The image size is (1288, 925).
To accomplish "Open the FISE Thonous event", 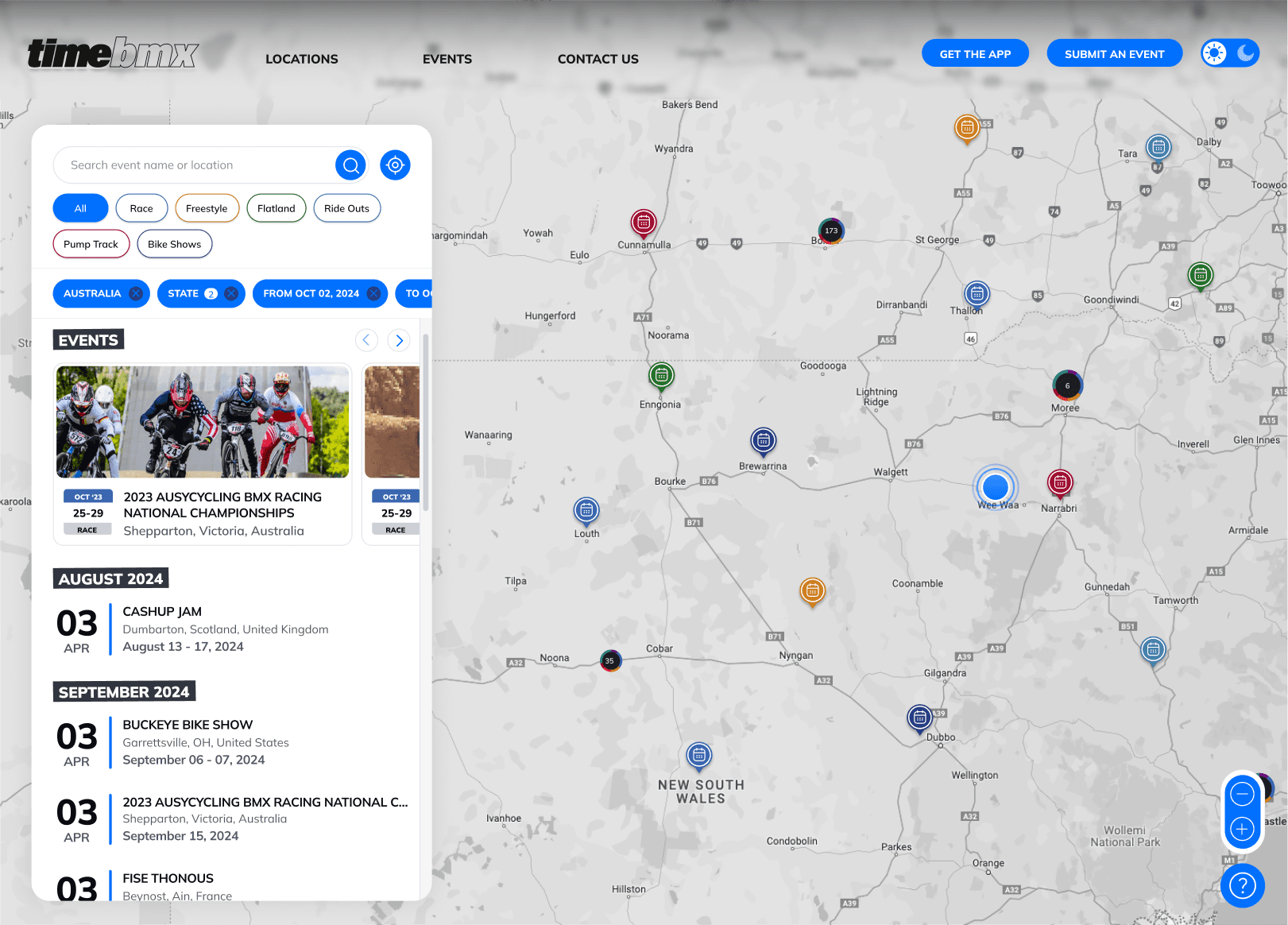I will point(232,886).
